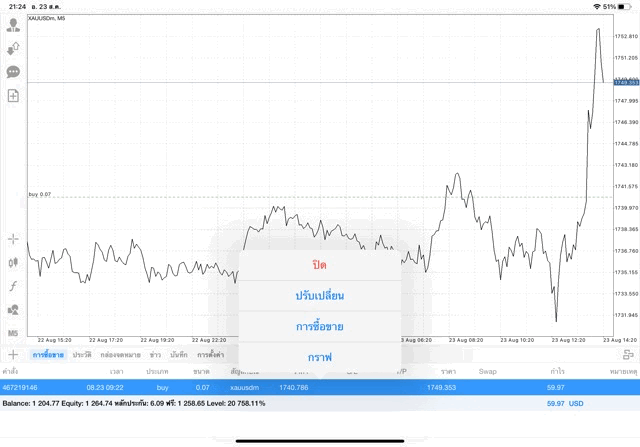Image resolution: width=640 pixels, height=447 pixels.
Task: Tap the trade arrows icon
Action: pos(13,48)
